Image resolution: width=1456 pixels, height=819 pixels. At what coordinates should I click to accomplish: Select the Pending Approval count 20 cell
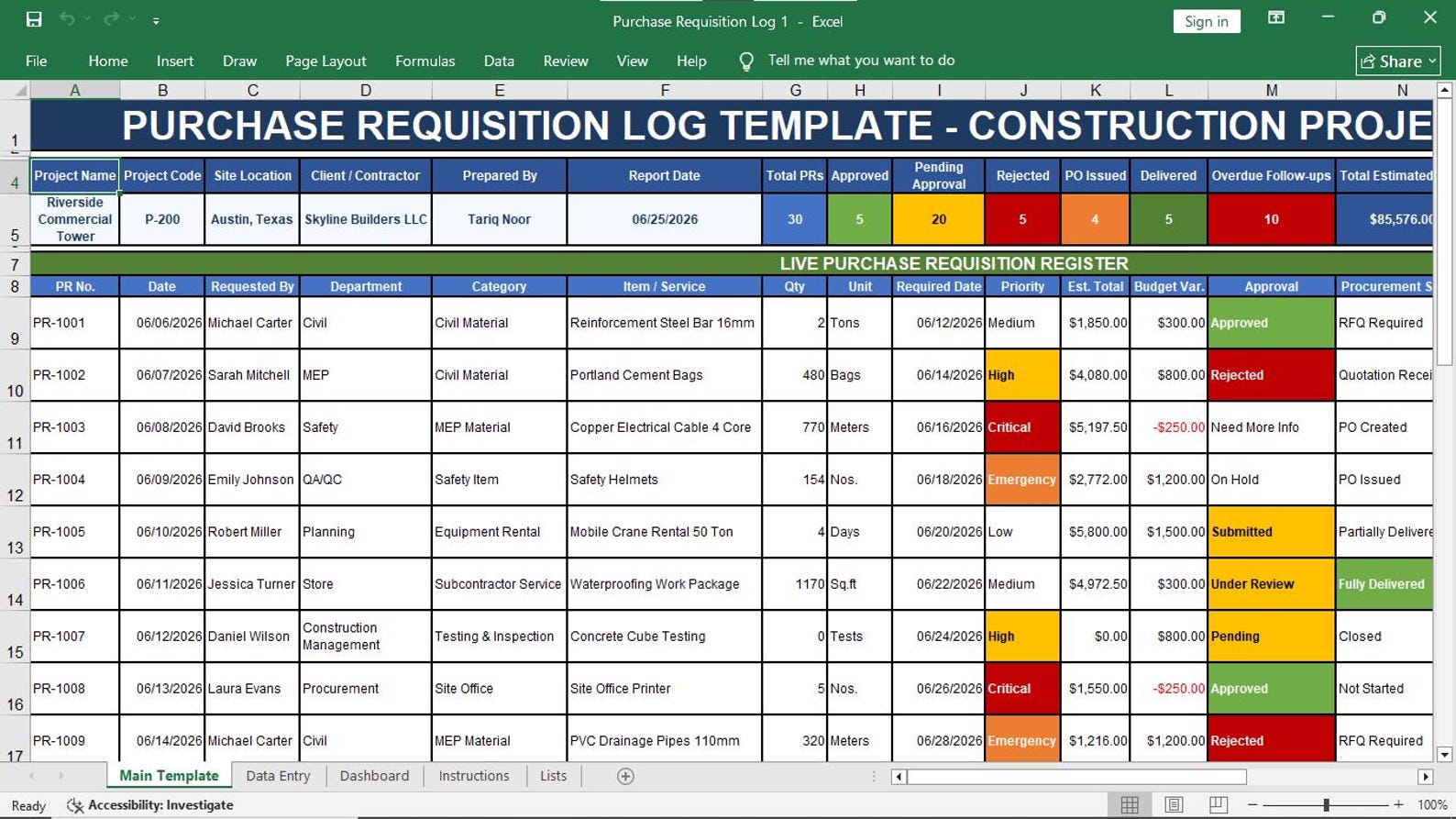point(939,219)
